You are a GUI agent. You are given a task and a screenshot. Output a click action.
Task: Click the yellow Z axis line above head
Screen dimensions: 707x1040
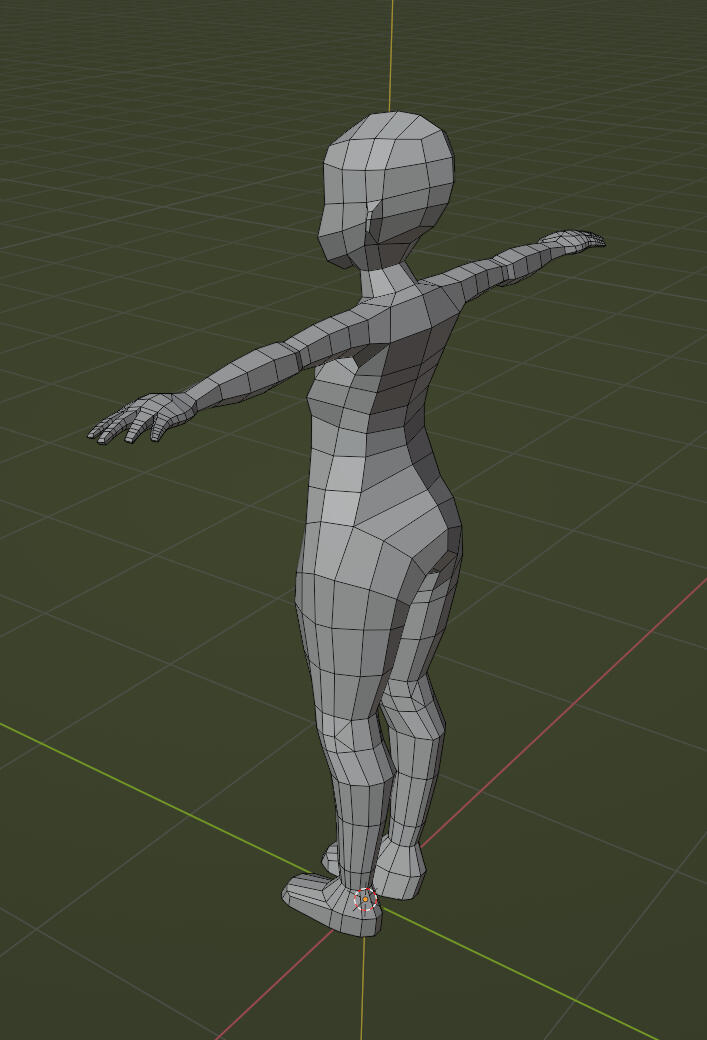coord(392,50)
